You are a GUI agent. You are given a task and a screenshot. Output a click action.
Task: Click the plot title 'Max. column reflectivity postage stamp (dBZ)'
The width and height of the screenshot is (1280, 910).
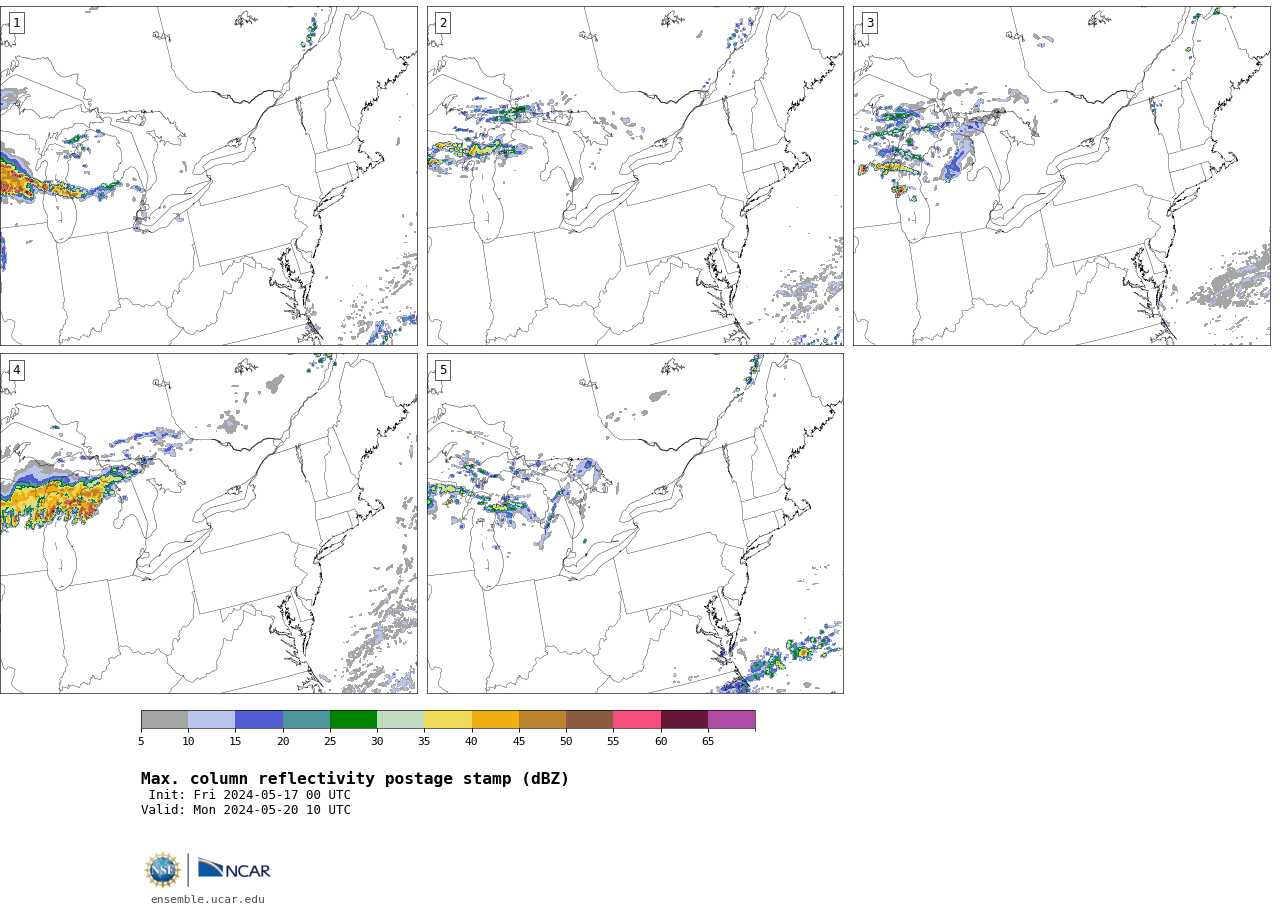pos(355,779)
